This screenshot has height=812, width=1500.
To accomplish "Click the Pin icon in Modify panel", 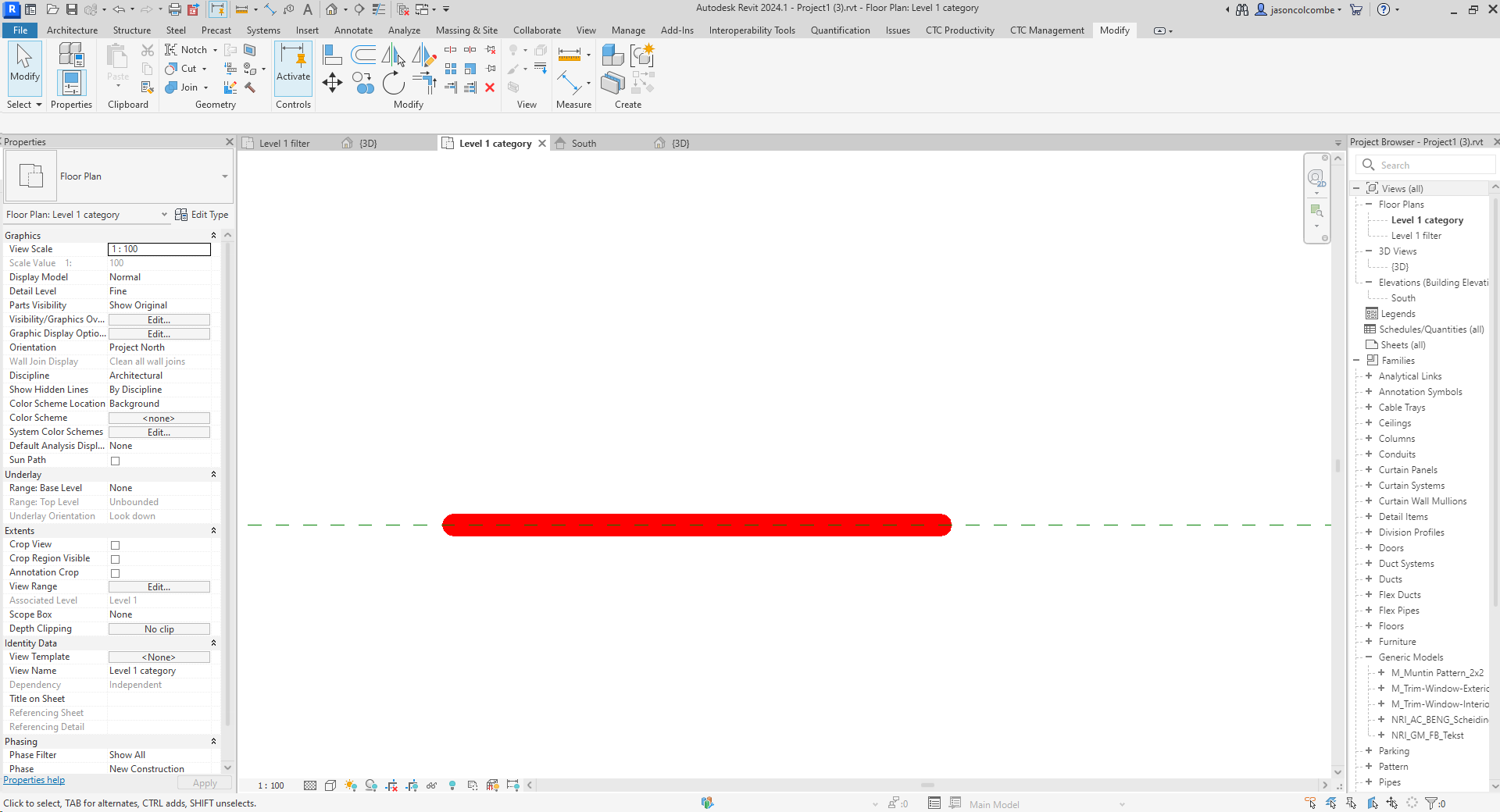I will pyautogui.click(x=490, y=68).
